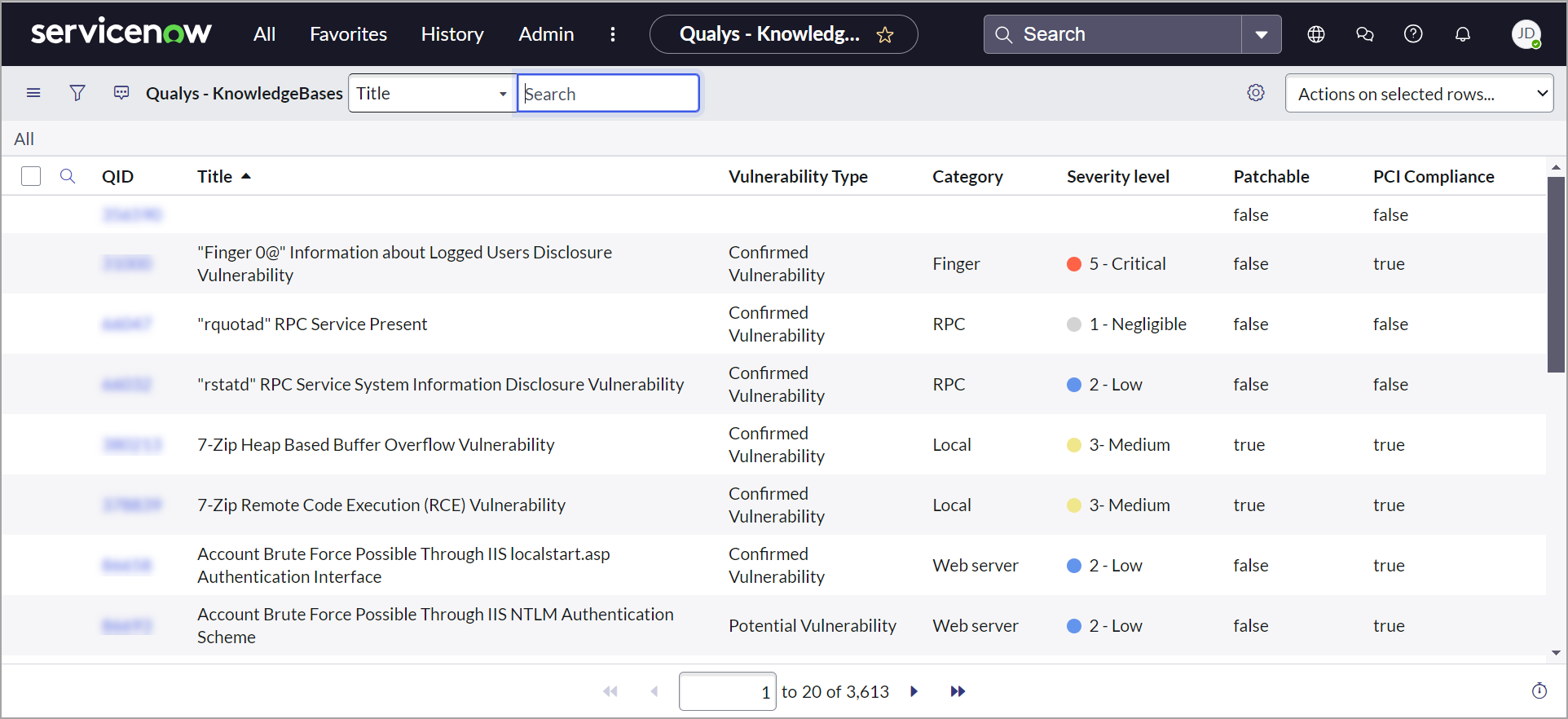The height and width of the screenshot is (719, 1568).
Task: Click yellow 3- Medium dot in Heap row
Action: 1074,444
